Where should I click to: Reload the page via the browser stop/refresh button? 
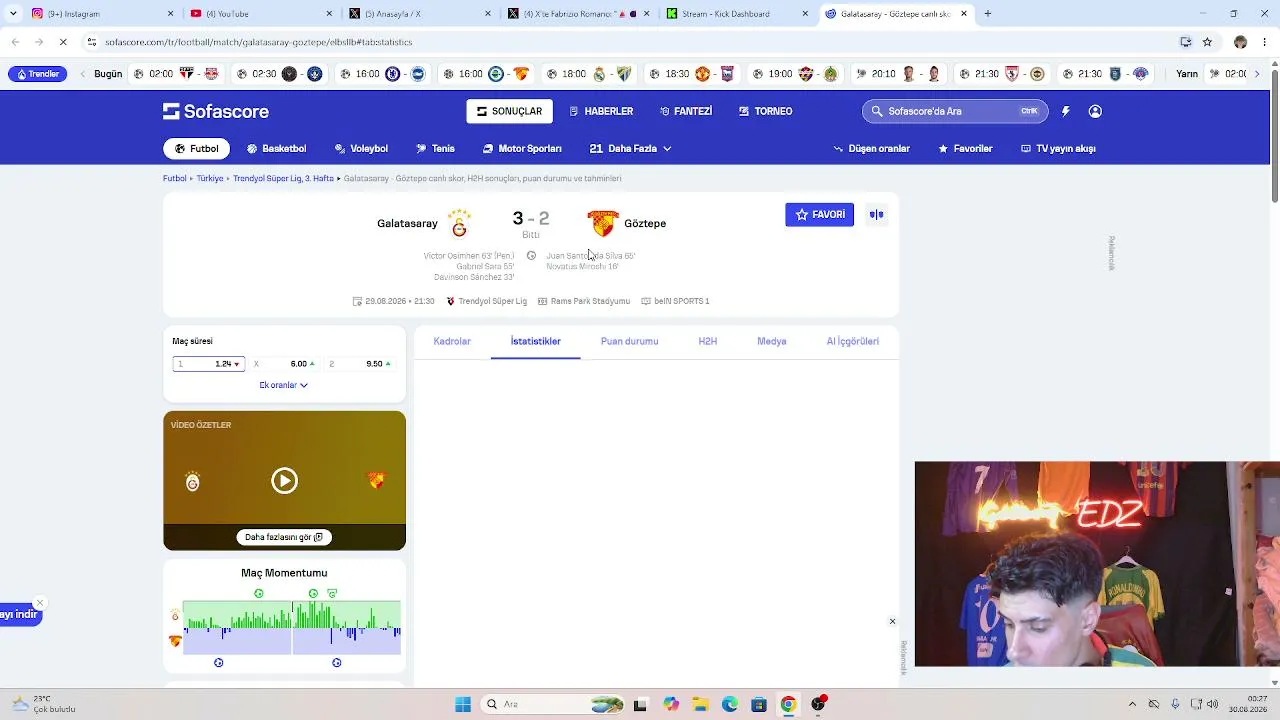62,42
